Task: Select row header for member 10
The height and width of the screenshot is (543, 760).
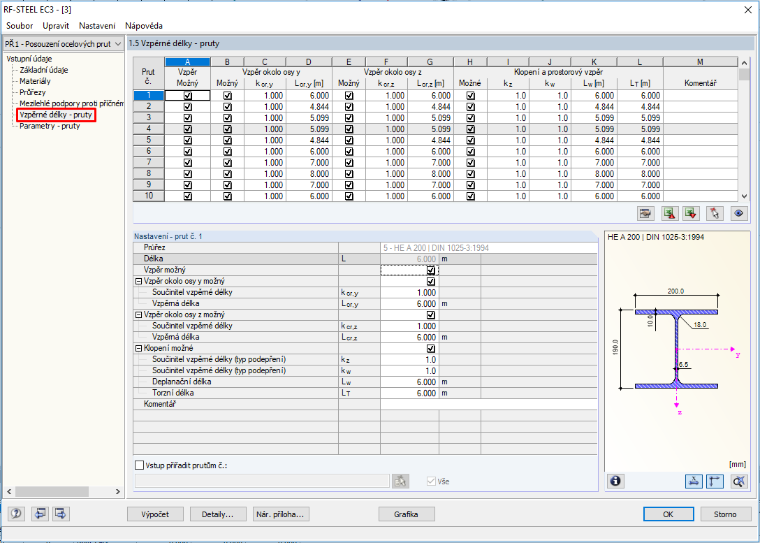Action: 149,196
